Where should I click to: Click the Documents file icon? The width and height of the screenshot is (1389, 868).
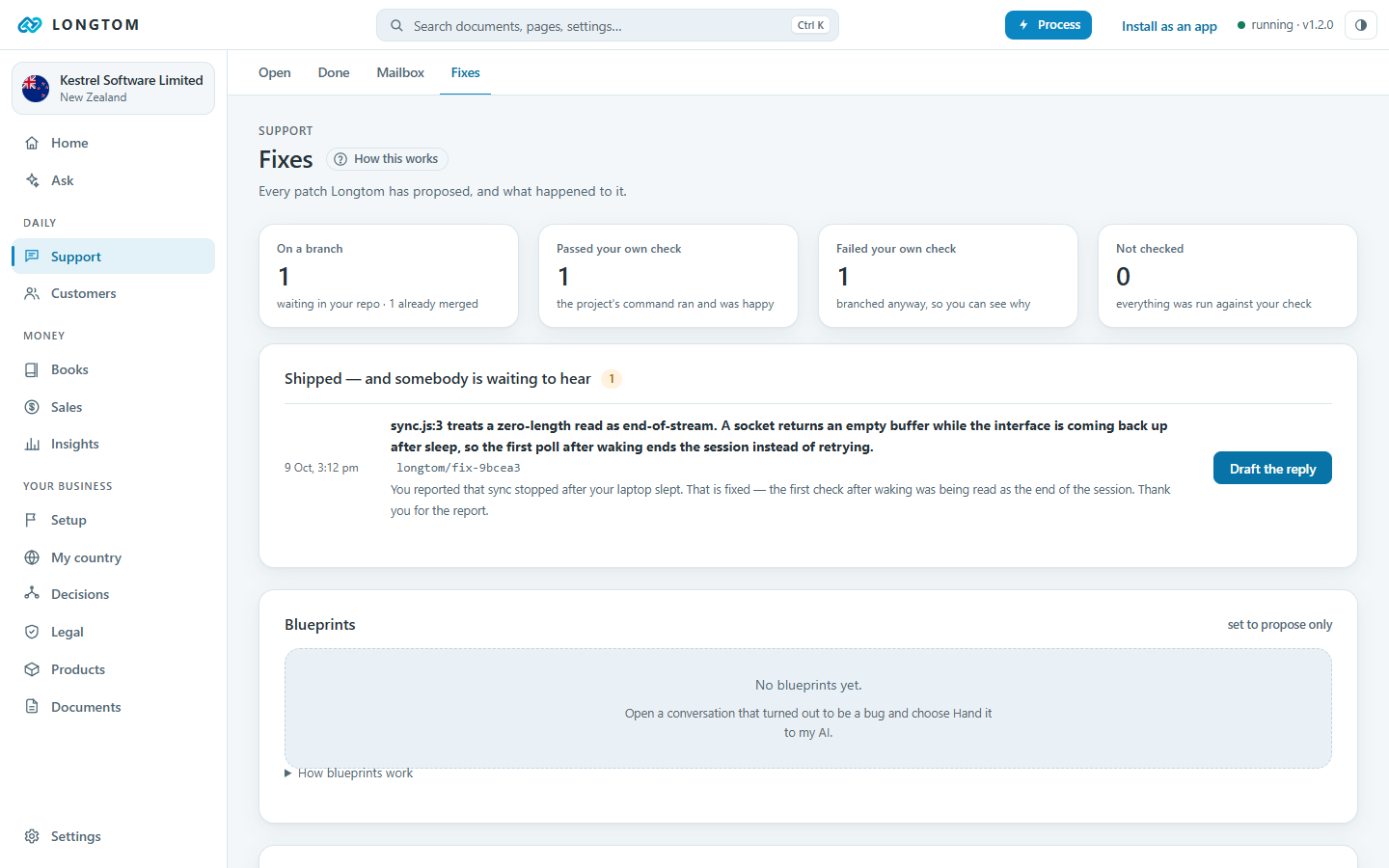(32, 707)
